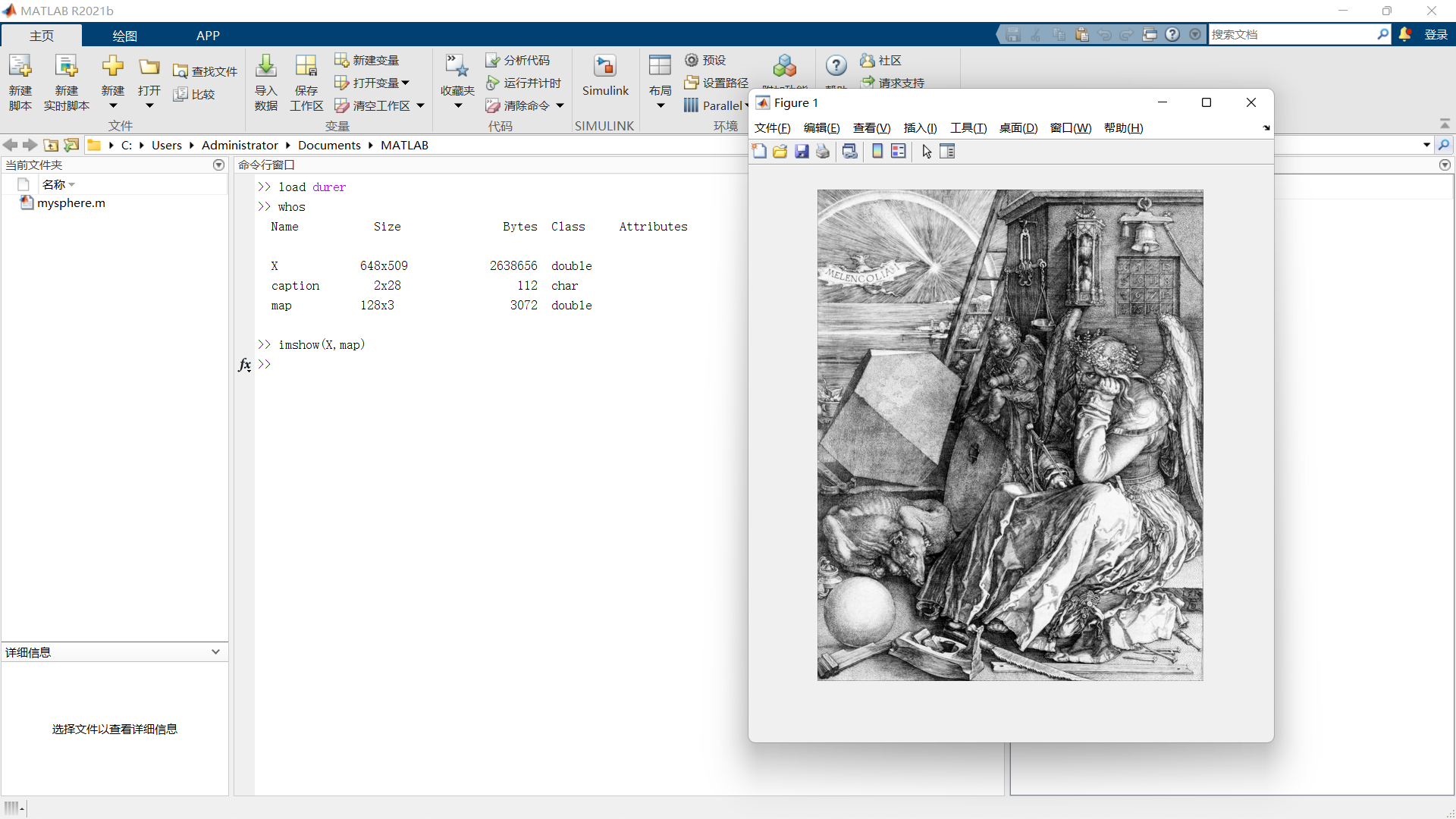Click the Browse for Folder icon
This screenshot has width=1456, height=819.
point(71,145)
